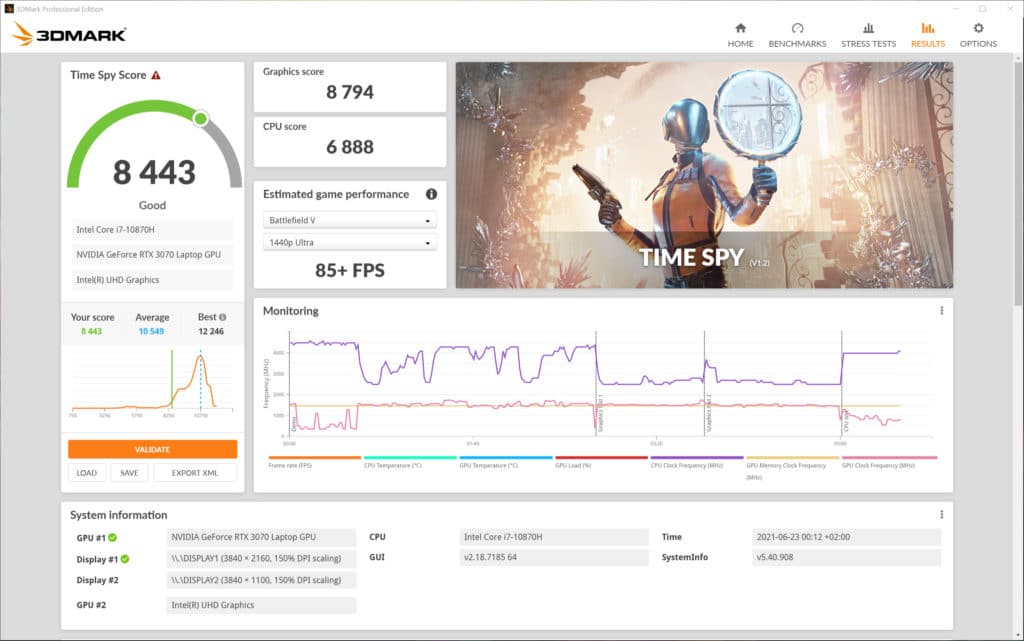Click GPU #2 Intel(R) UHD Graphics value
This screenshot has width=1024, height=641.
coord(261,605)
